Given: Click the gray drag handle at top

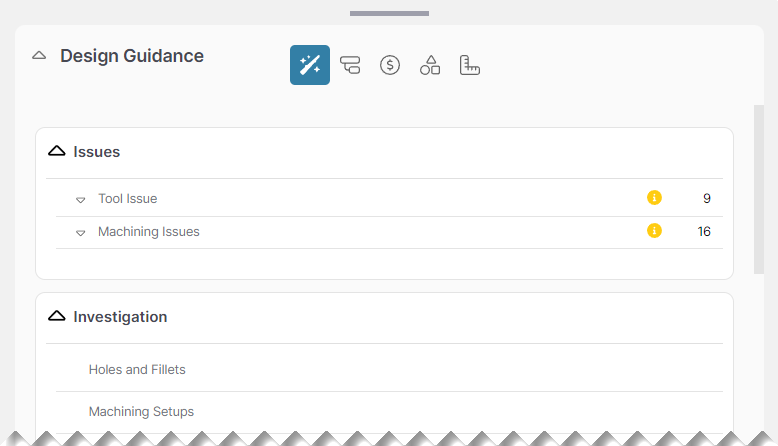Looking at the screenshot, I should click(x=389, y=14).
